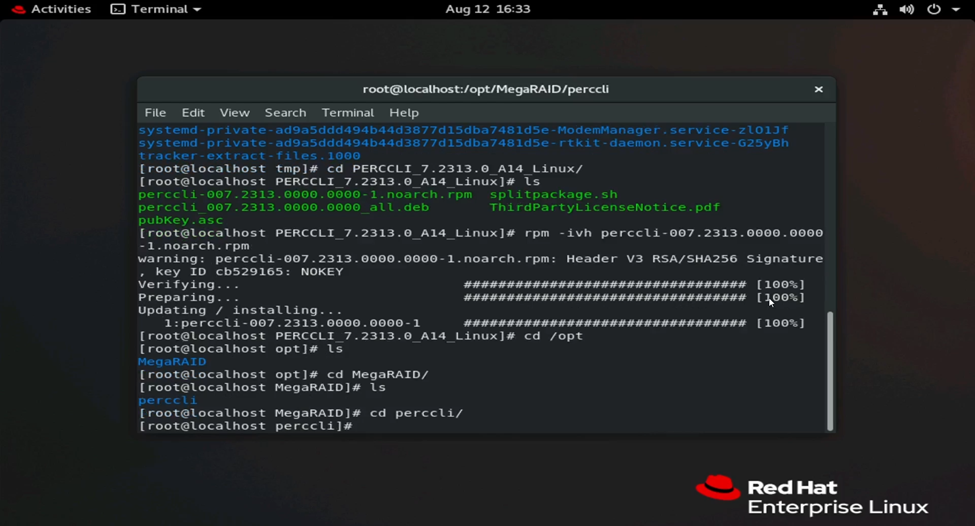Viewport: 975px width, 526px height.
Task: Click the rtkit-daemon.service systemd-private entry
Action: pyautogui.click(x=463, y=143)
